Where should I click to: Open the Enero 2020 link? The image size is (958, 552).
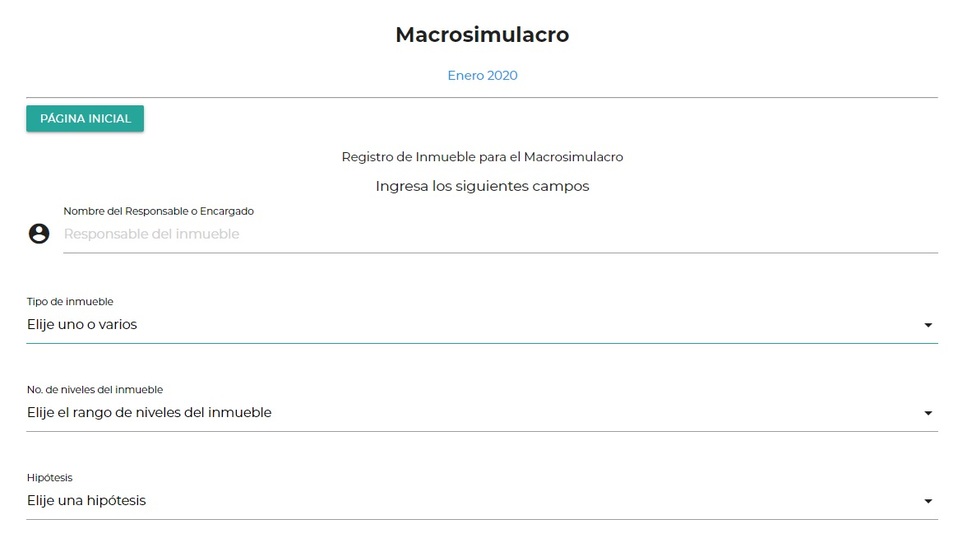pyautogui.click(x=482, y=75)
